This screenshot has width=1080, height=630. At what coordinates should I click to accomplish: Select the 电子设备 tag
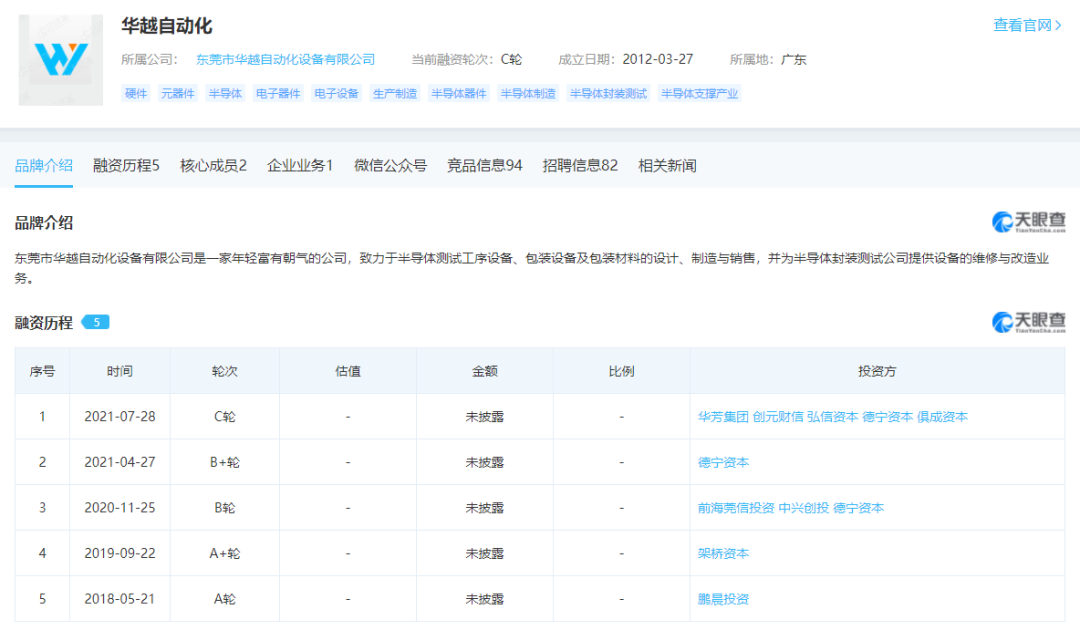click(x=336, y=94)
